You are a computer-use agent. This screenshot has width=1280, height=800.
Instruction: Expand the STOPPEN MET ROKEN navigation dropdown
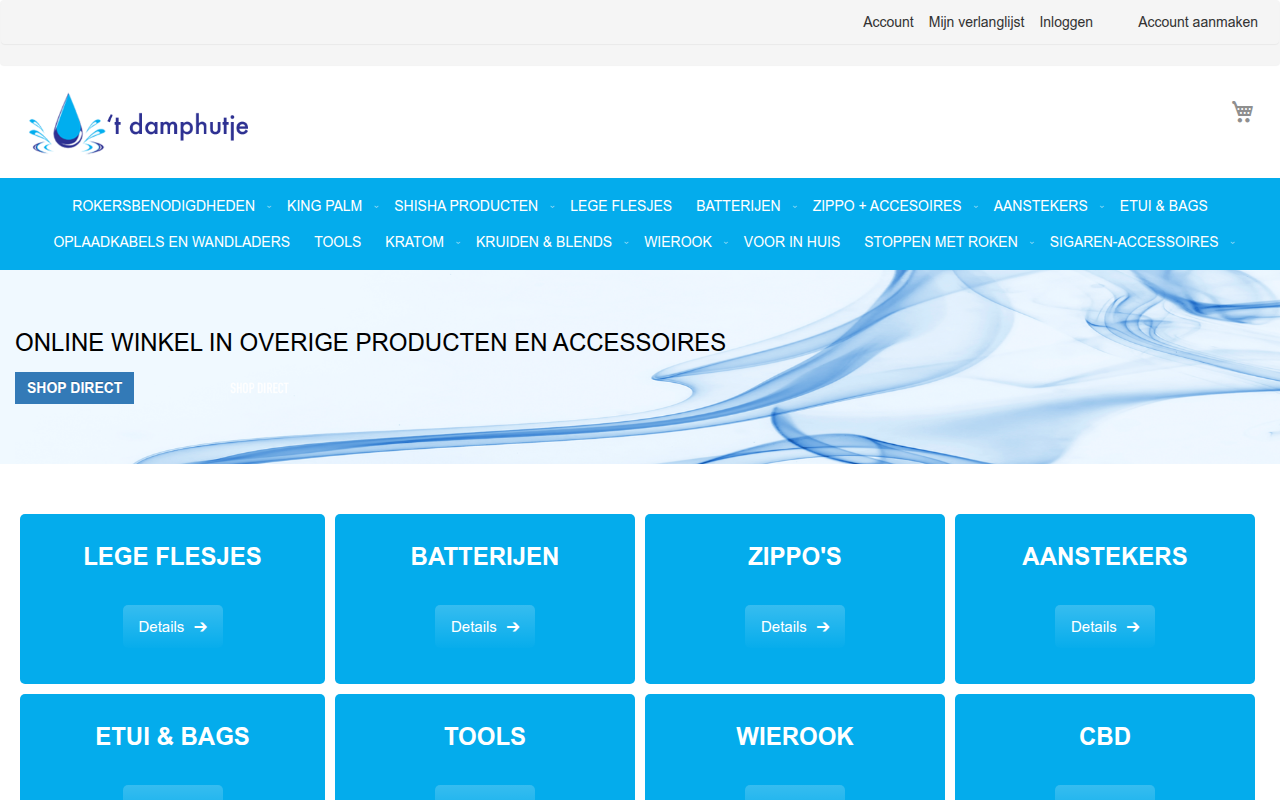tap(1032, 242)
